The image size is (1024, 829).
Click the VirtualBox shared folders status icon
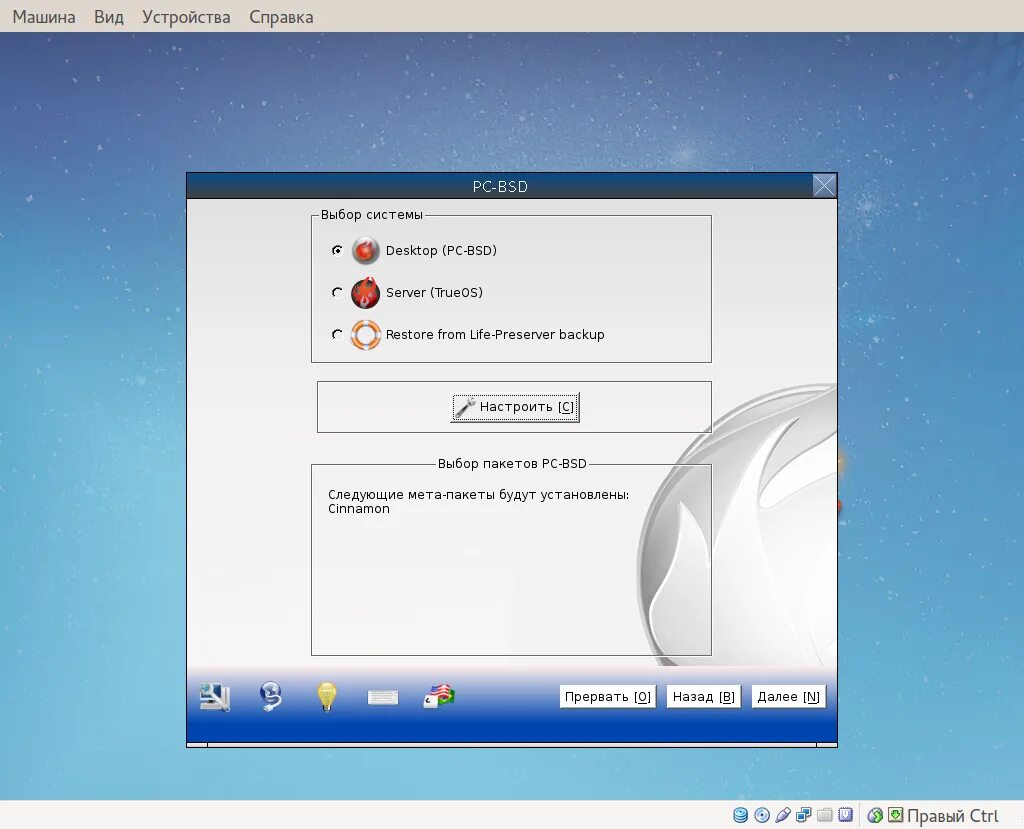pyautogui.click(x=824, y=815)
